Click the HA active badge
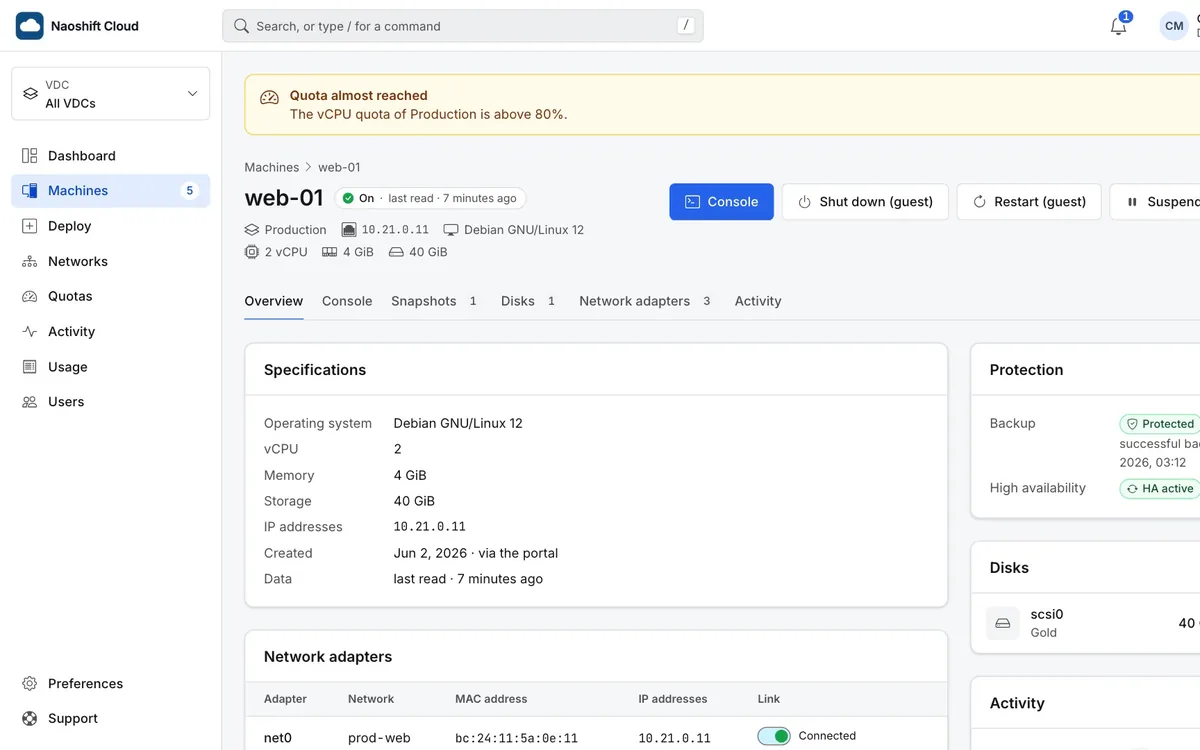 point(1160,489)
